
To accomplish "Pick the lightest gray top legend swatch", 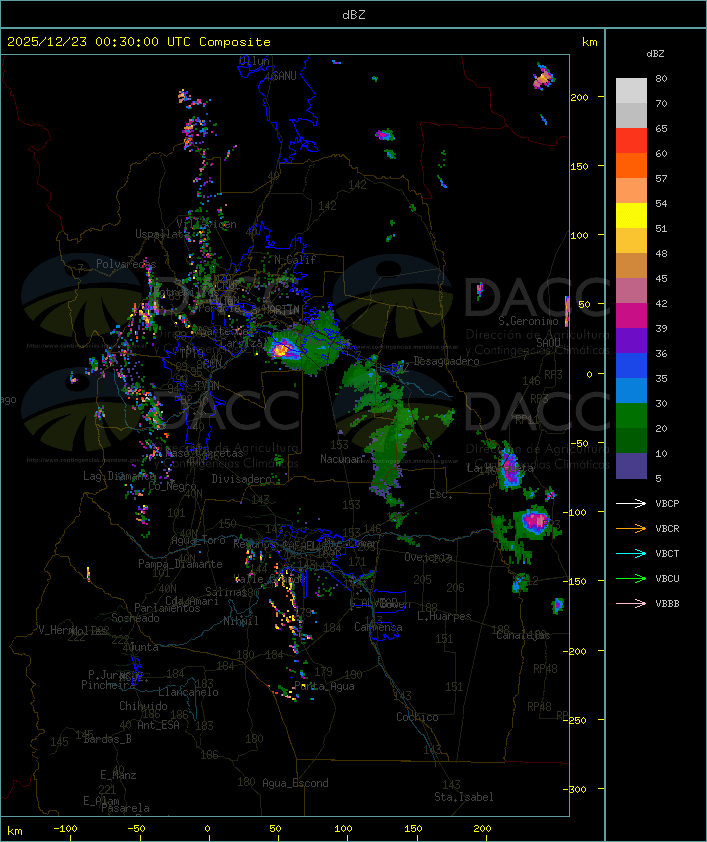I will [x=631, y=91].
